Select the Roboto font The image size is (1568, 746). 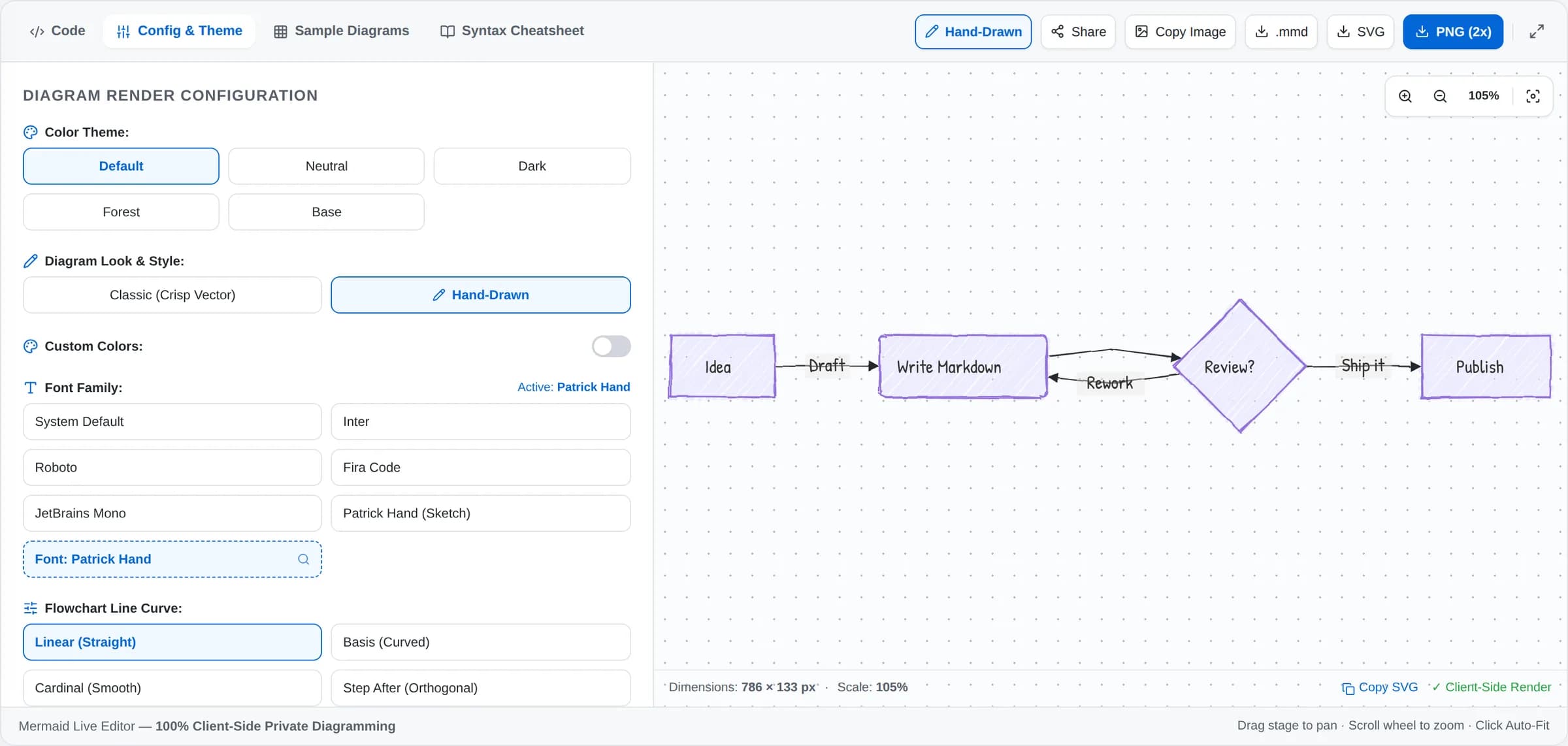[x=172, y=467]
